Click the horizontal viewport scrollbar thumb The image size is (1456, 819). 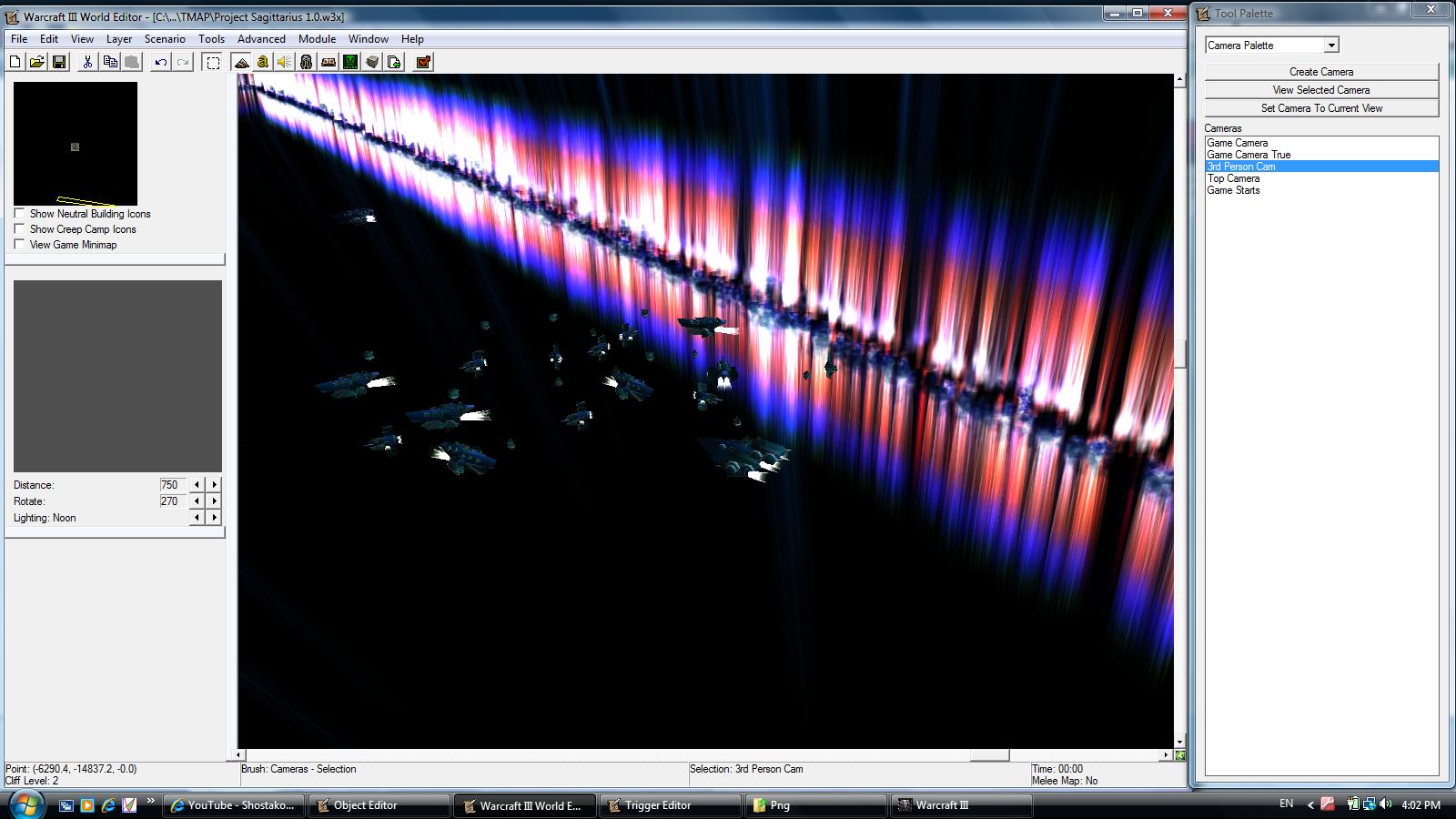(989, 755)
